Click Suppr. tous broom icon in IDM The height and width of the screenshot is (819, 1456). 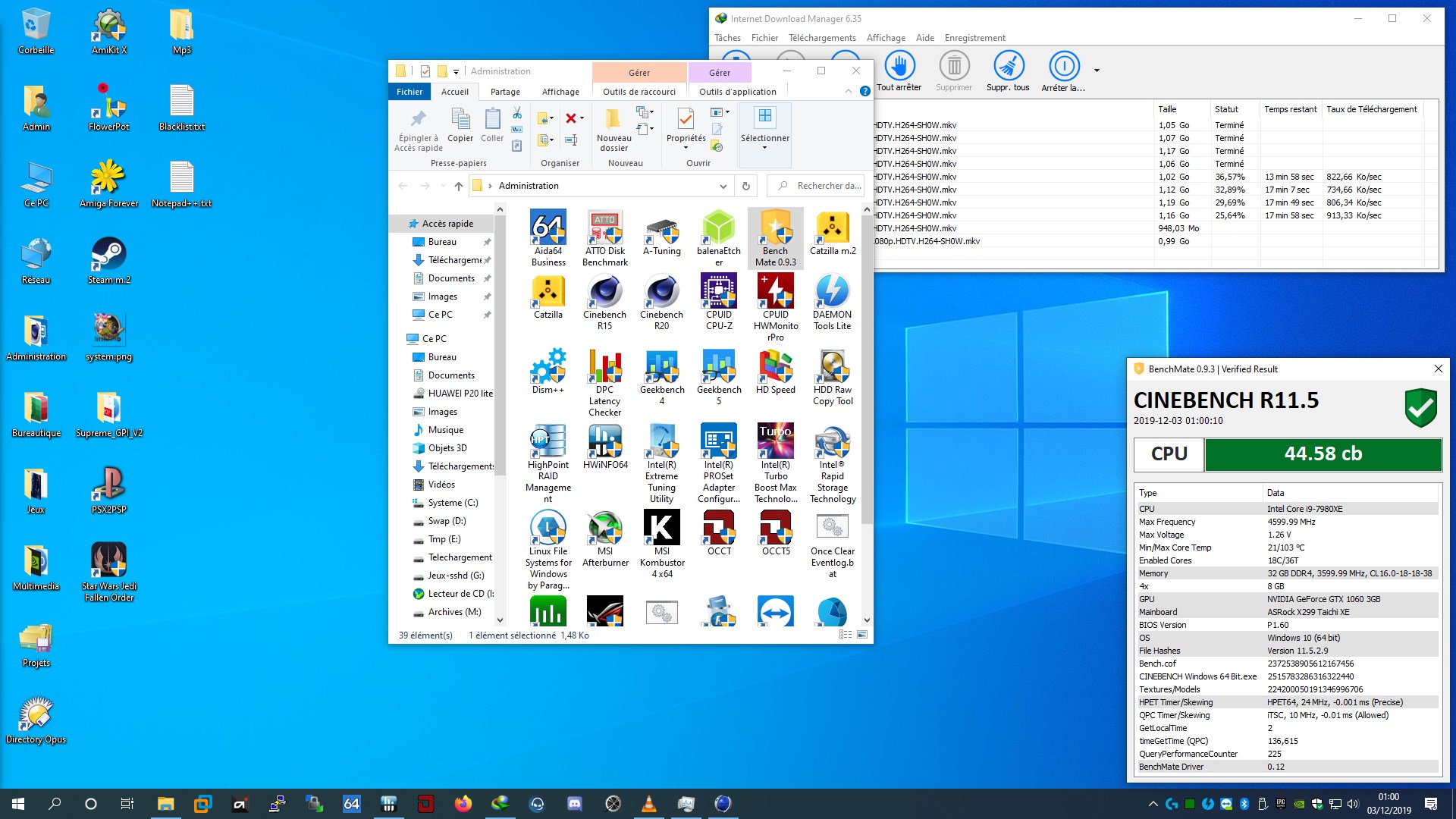pos(1008,73)
